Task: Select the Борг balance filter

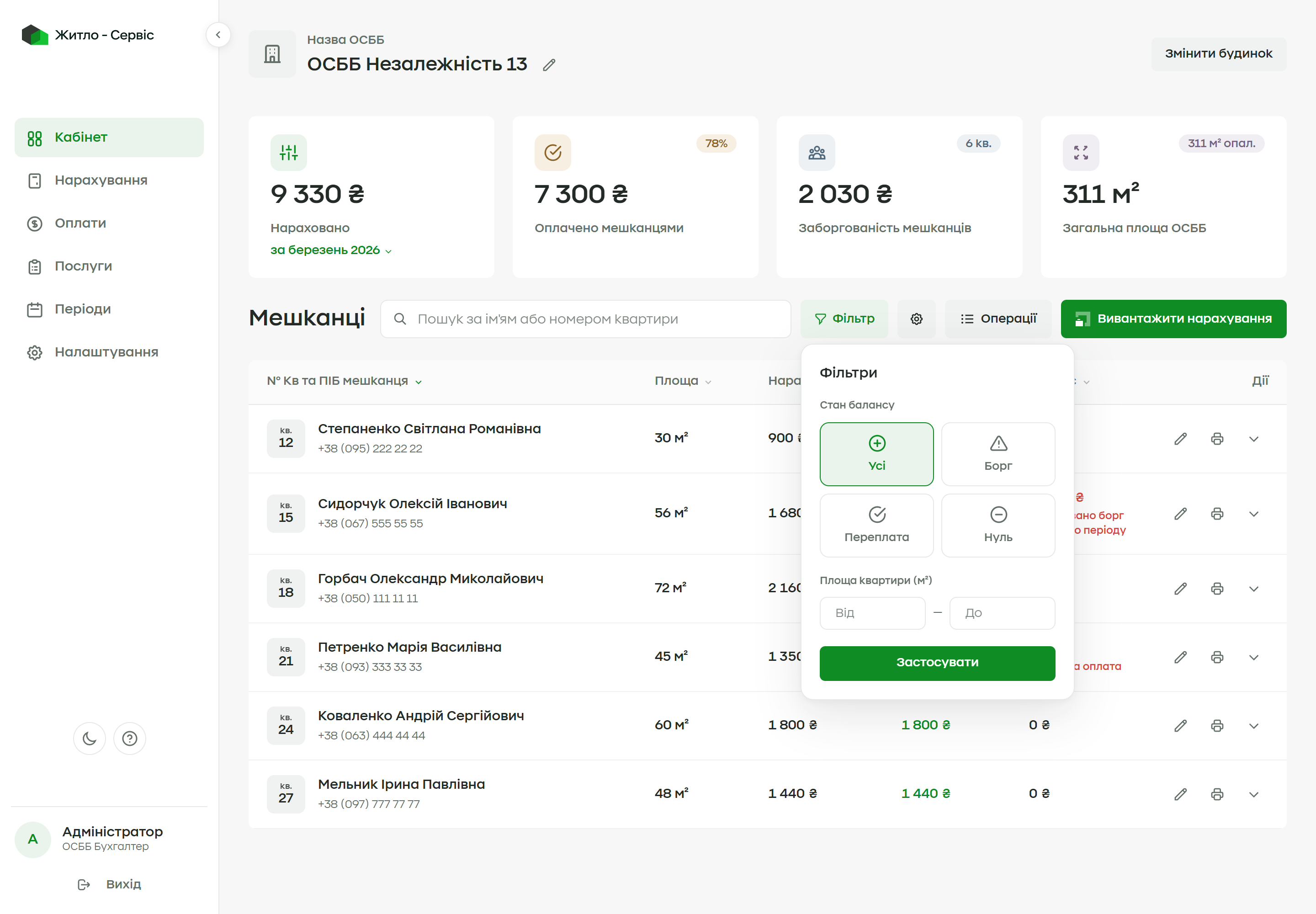Action: pyautogui.click(x=998, y=454)
